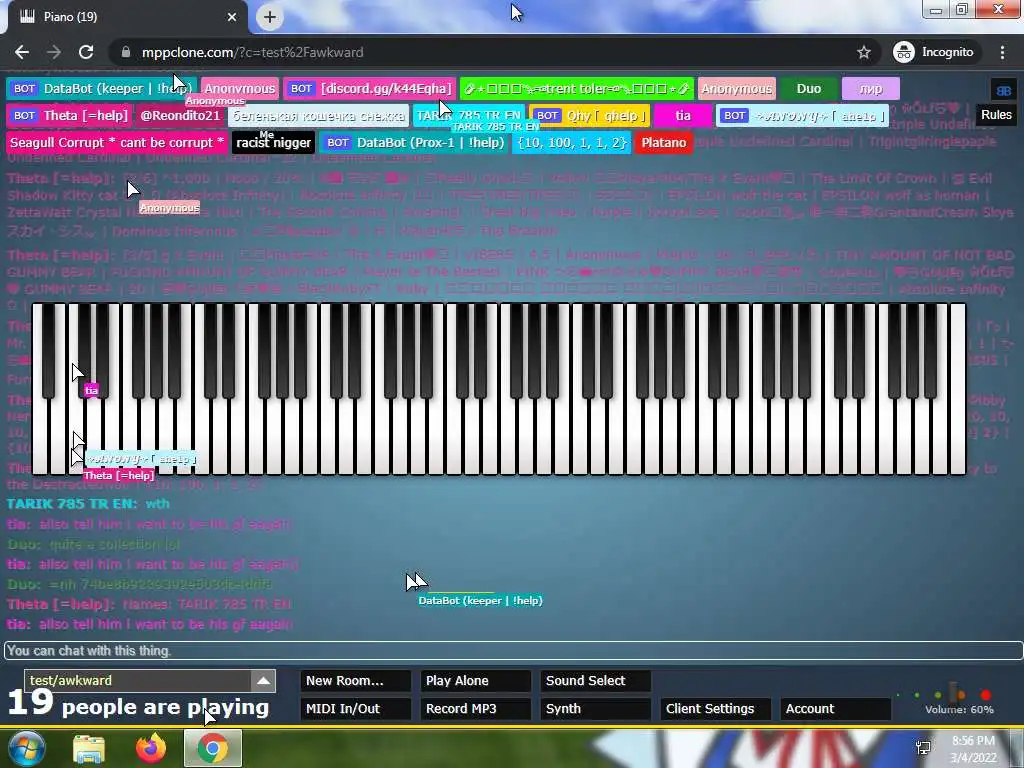1024x768 pixels.
Task: Click the test/awkward room name
Action: (x=71, y=680)
